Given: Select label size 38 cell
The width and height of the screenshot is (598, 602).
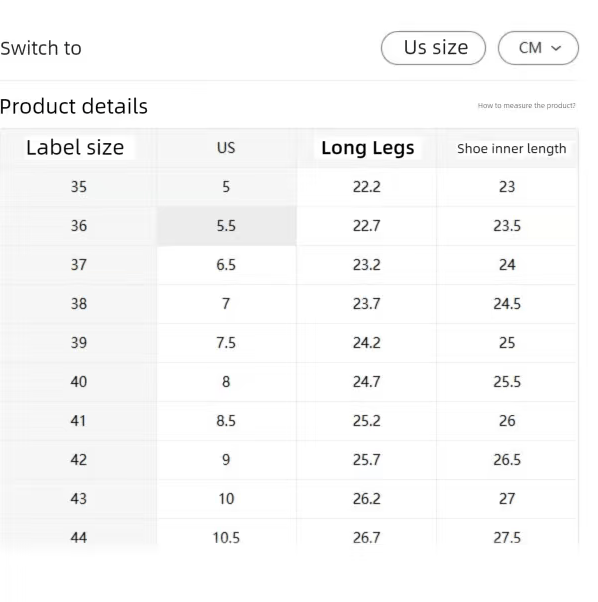Looking at the screenshot, I should click(x=79, y=304).
